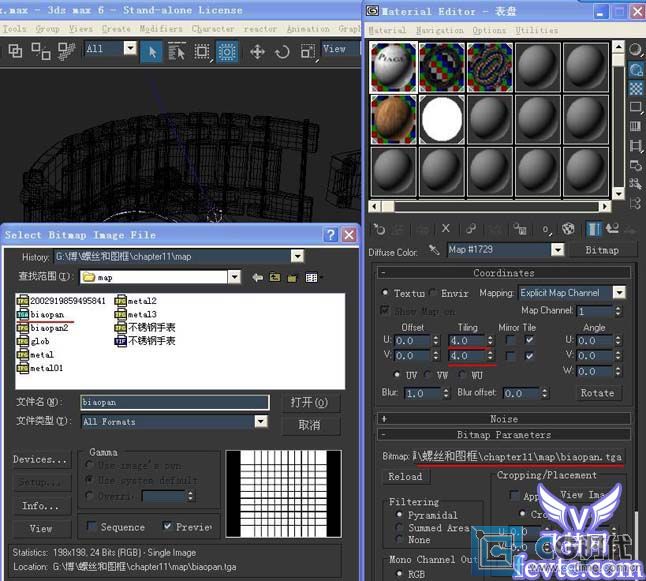Click the Select and Link toolbar icon

point(15,52)
